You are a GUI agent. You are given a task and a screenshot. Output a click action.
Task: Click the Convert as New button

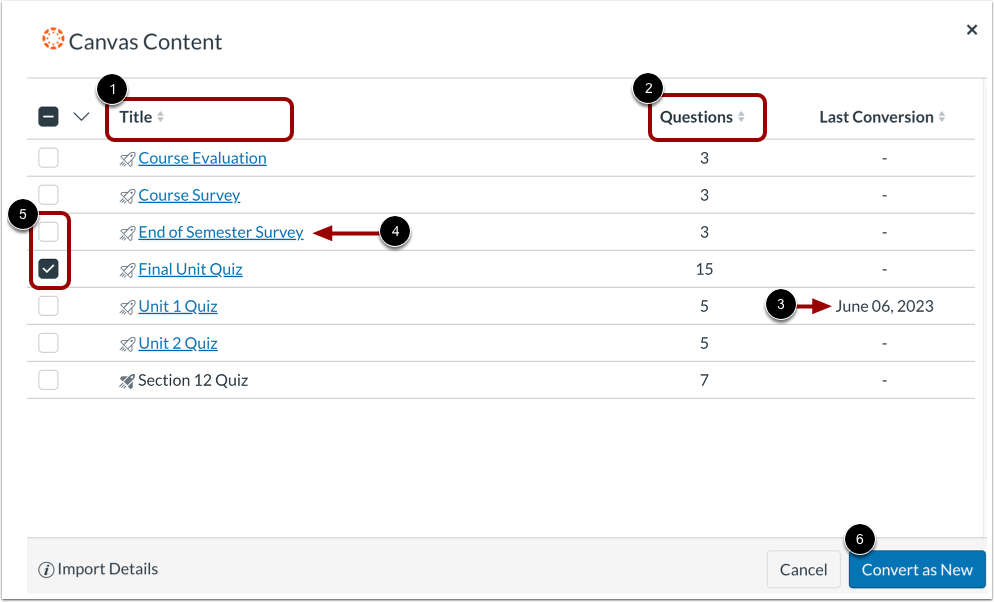[916, 569]
